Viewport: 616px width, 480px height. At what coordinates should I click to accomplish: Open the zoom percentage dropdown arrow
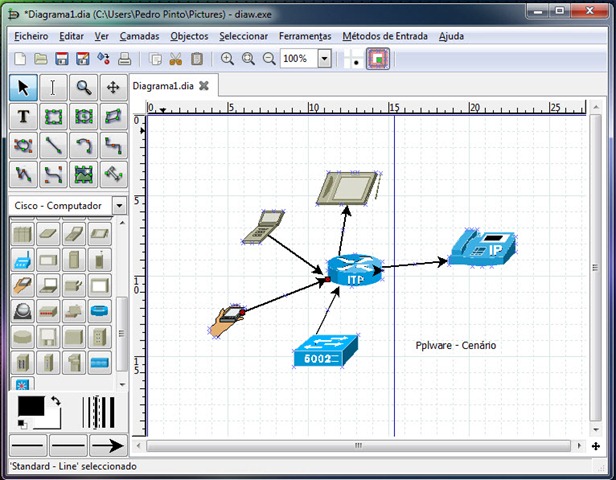tap(324, 59)
